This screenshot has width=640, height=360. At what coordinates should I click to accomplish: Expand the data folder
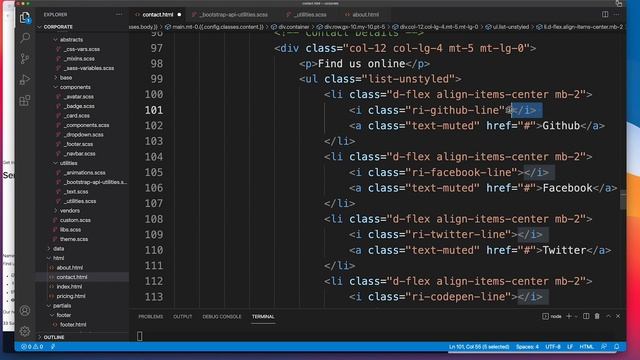(x=58, y=249)
